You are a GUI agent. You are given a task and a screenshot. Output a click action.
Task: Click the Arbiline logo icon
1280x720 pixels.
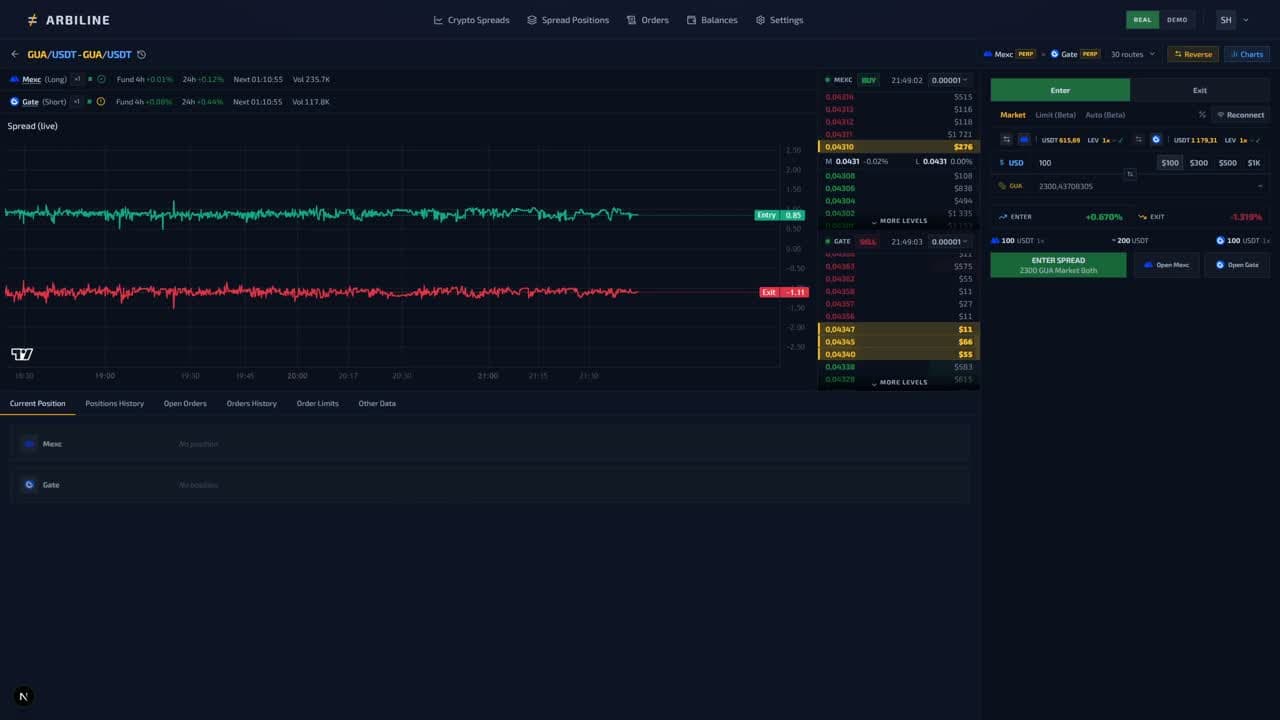[32, 20]
